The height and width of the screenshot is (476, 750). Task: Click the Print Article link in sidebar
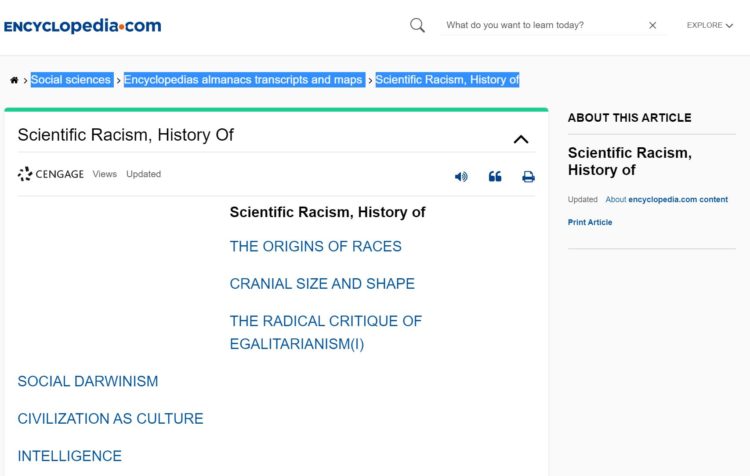point(590,222)
